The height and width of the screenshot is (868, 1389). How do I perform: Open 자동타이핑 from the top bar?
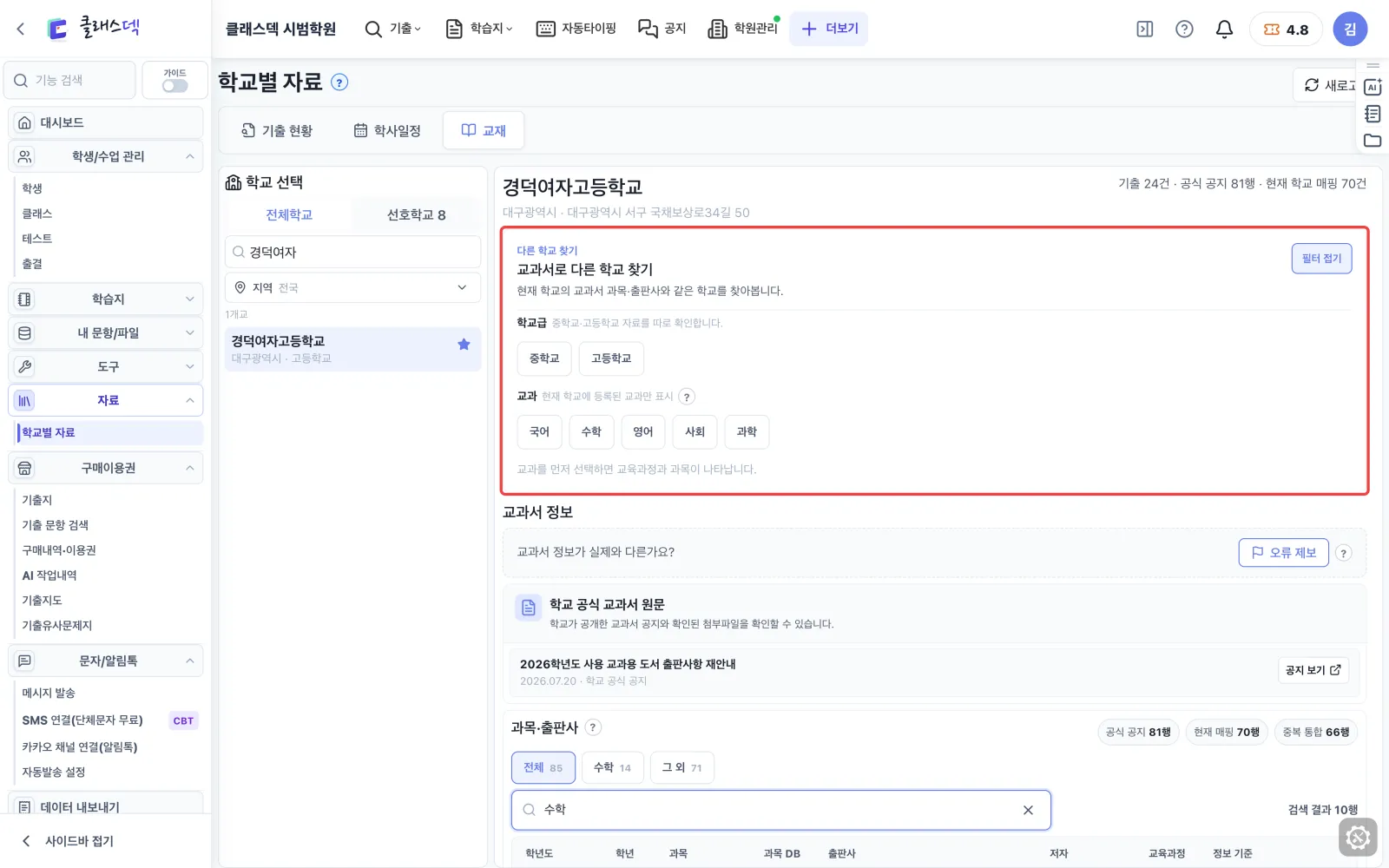pyautogui.click(x=576, y=29)
